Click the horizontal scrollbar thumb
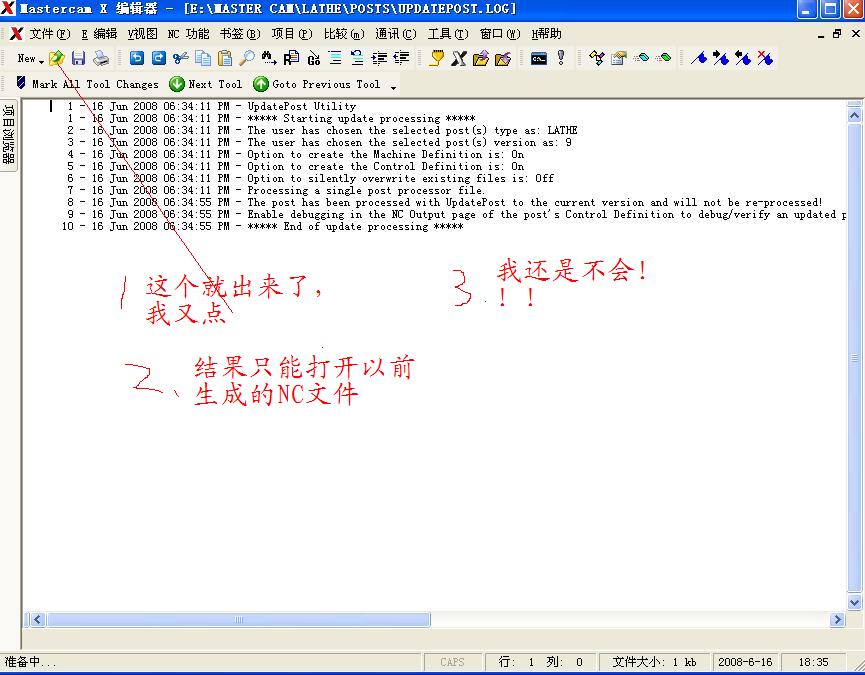 238,619
